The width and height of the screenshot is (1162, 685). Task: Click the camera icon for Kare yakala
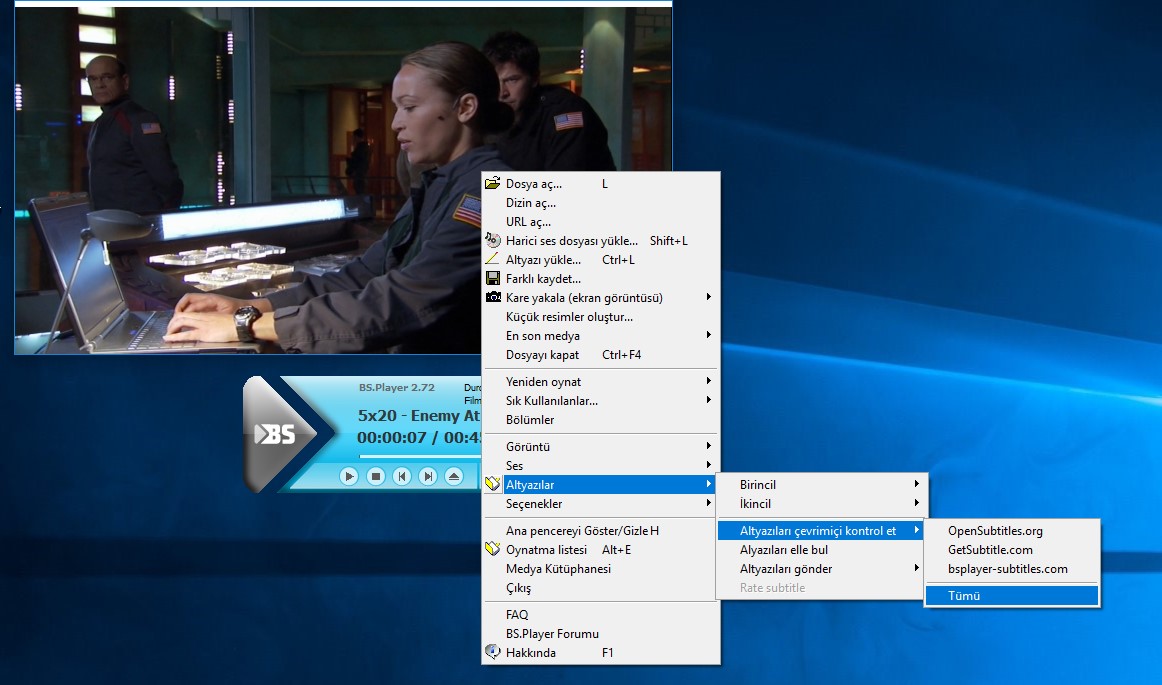(492, 298)
